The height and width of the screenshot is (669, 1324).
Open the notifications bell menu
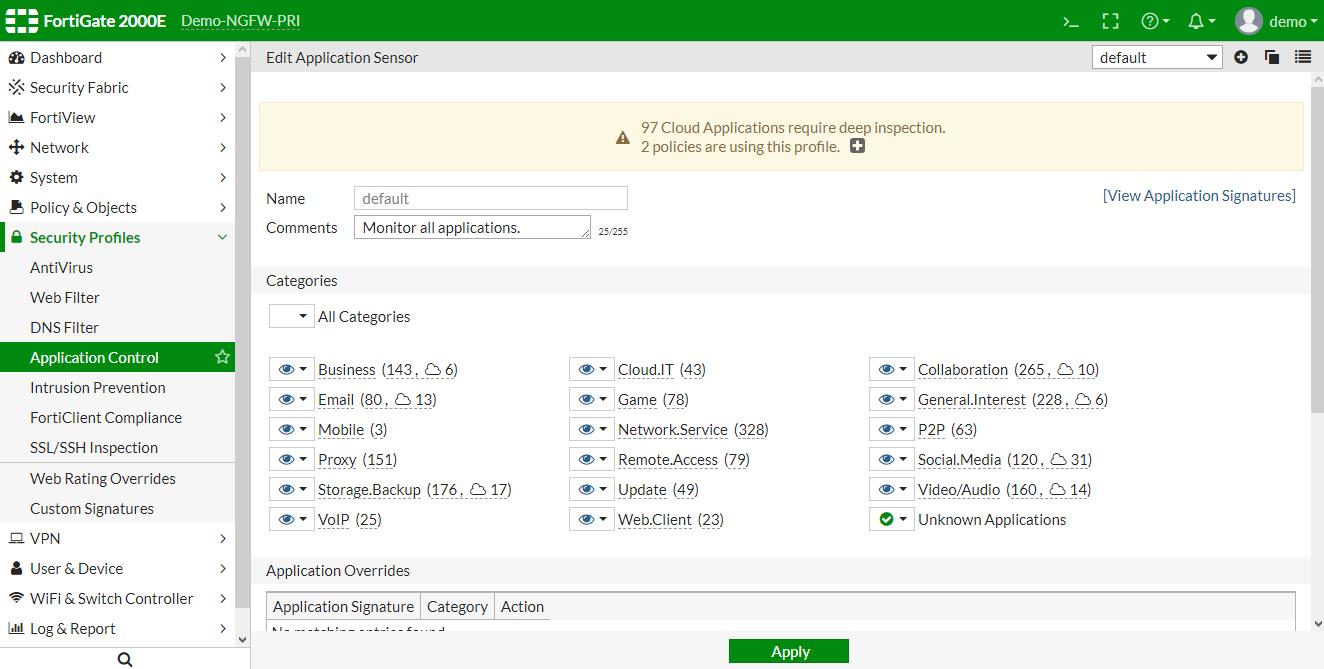click(1201, 21)
